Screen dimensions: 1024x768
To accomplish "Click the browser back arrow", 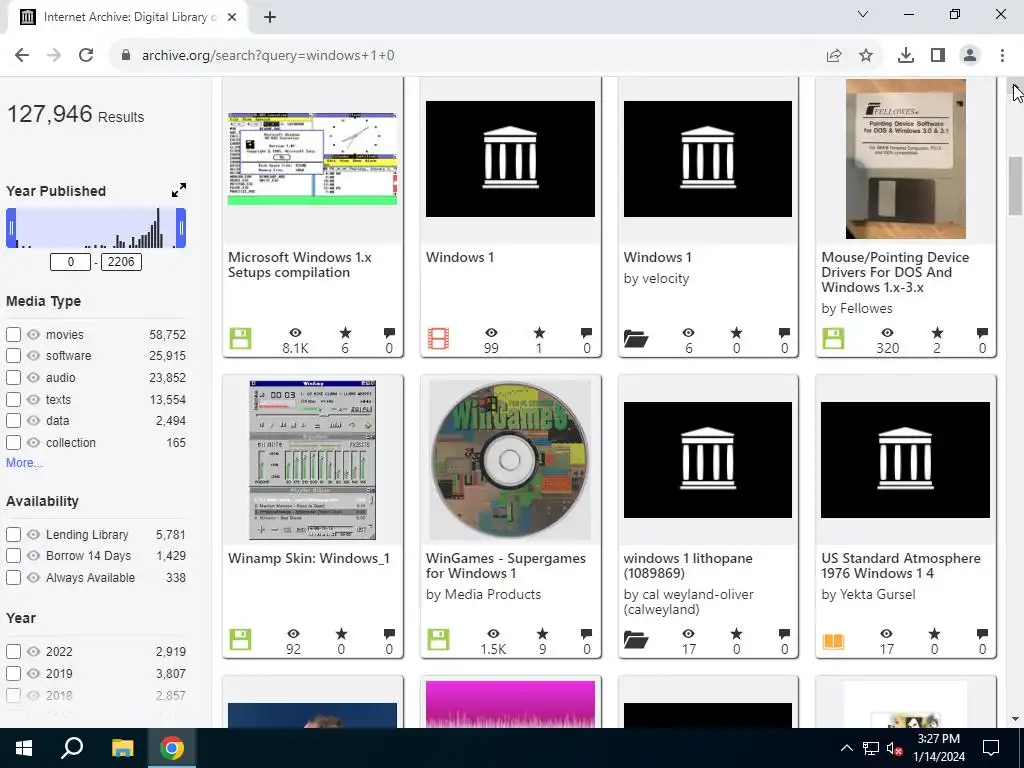I will tap(22, 56).
